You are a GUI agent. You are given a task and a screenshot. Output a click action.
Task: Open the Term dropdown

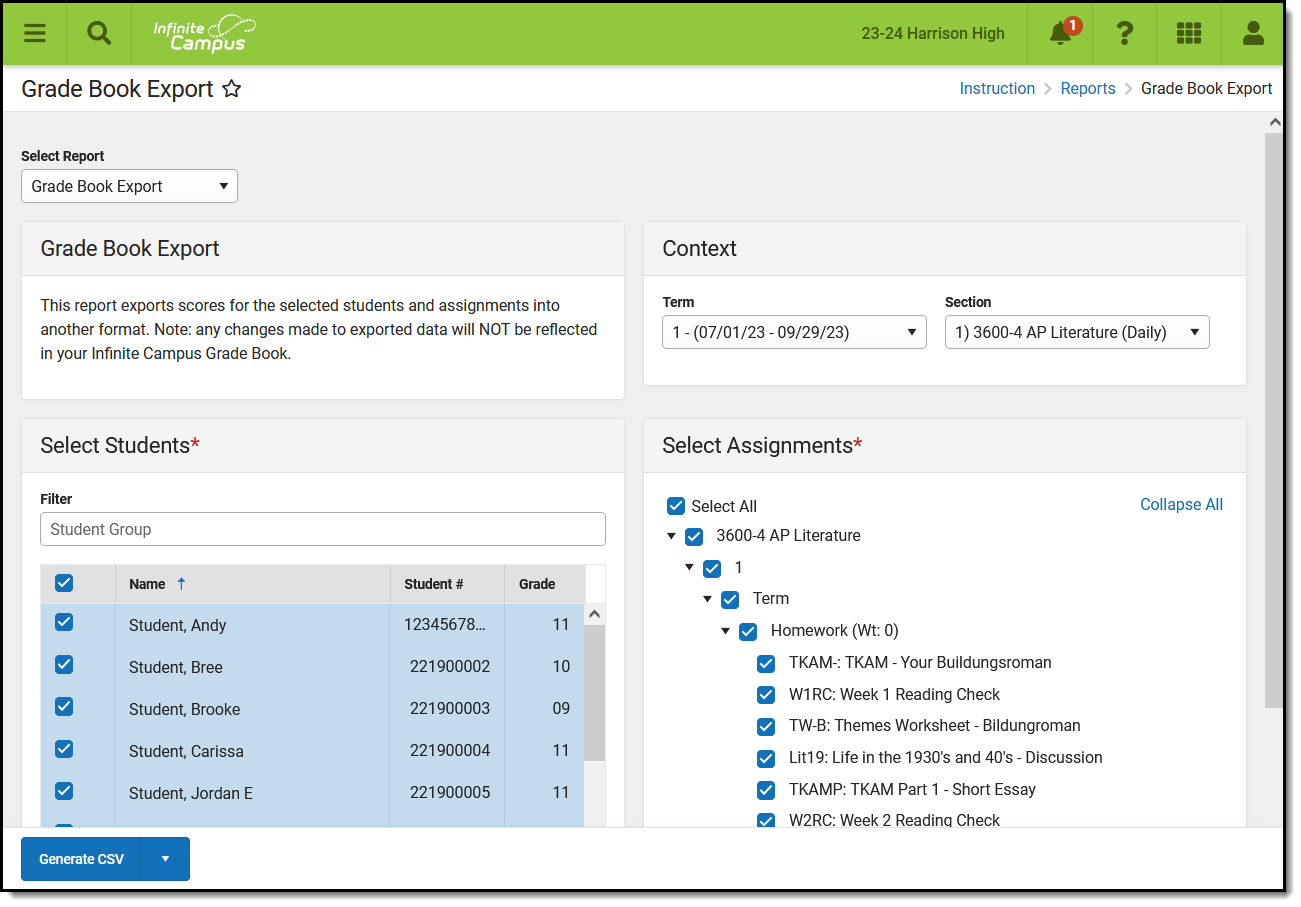point(794,332)
